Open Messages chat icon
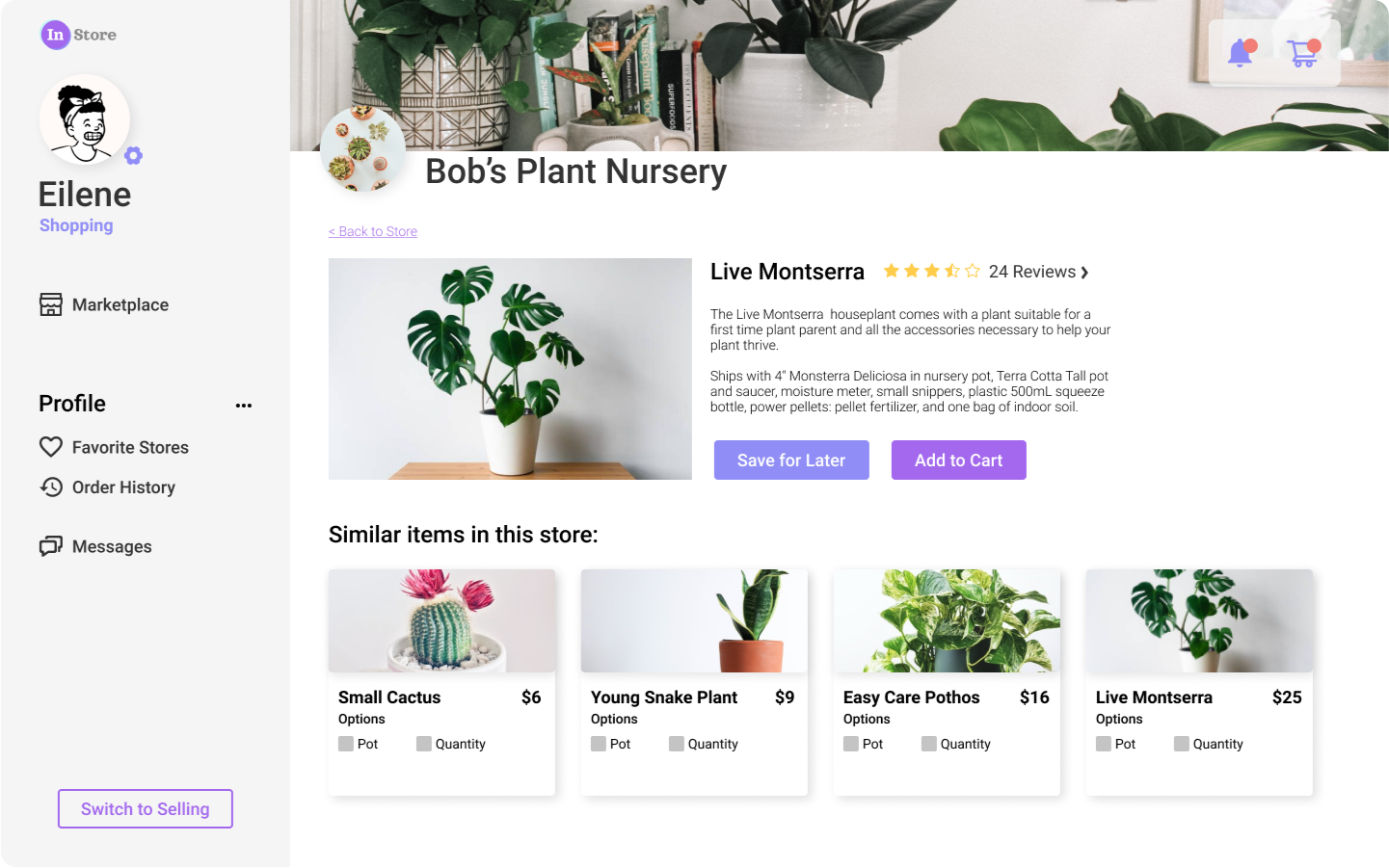The image size is (1389, 868). (95, 546)
